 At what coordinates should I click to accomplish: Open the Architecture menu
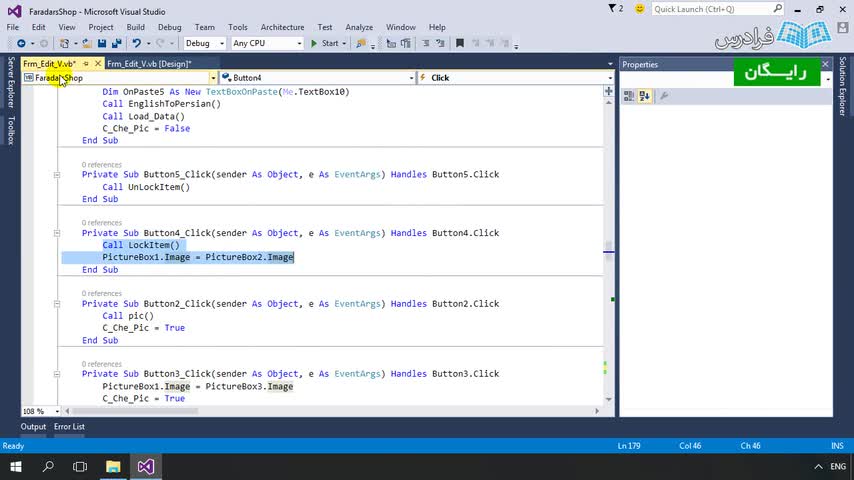(282, 27)
